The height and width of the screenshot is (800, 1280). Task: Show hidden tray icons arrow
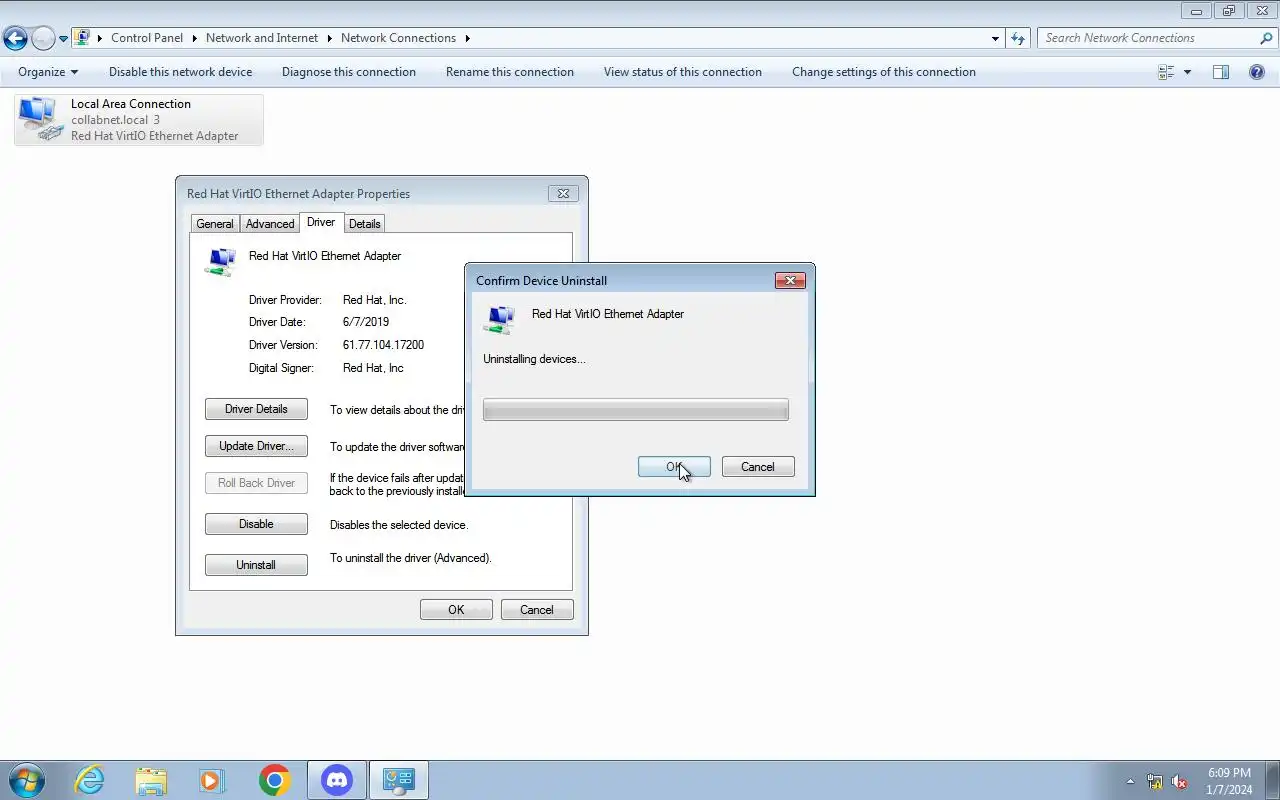click(1130, 781)
